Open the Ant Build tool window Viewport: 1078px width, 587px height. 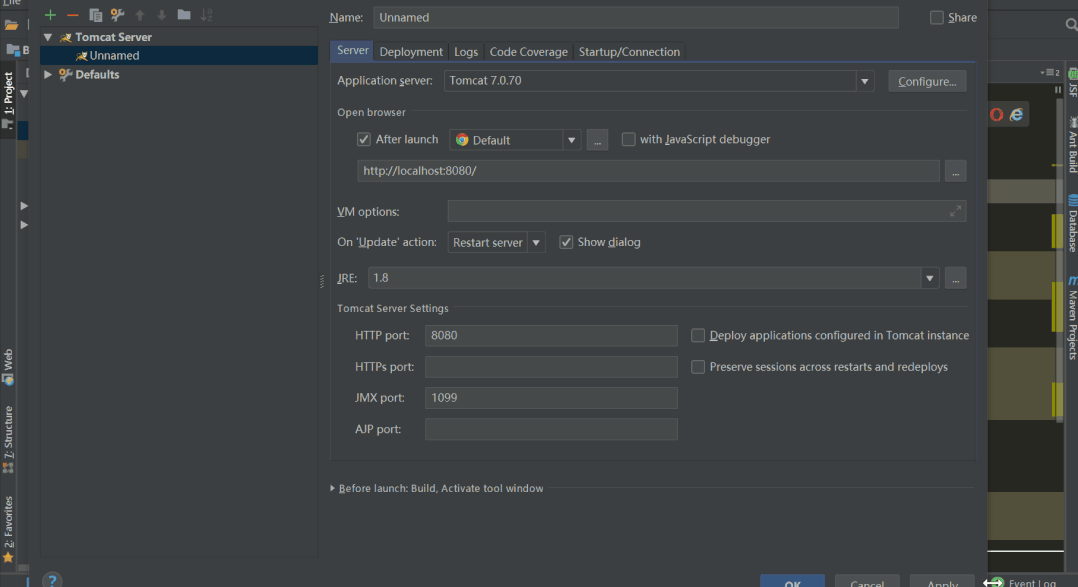(x=1072, y=144)
